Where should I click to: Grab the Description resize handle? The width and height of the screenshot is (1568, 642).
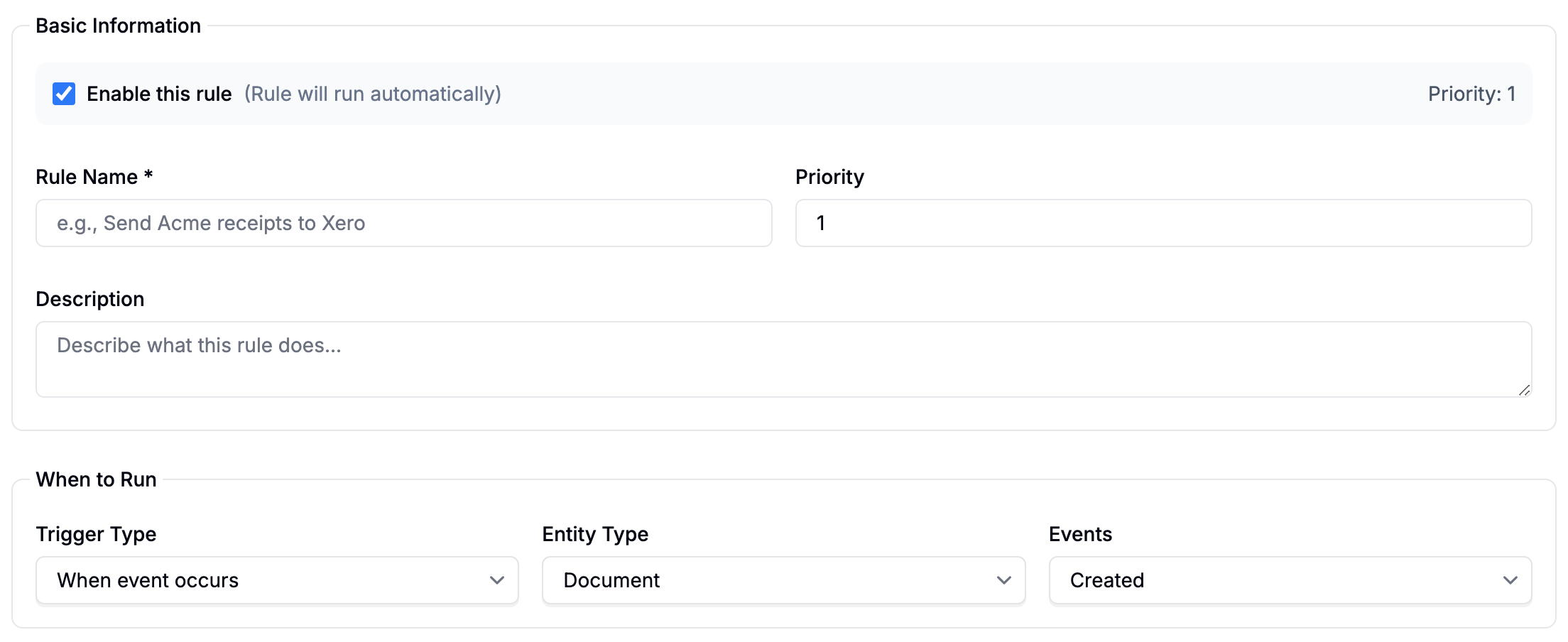(x=1524, y=390)
